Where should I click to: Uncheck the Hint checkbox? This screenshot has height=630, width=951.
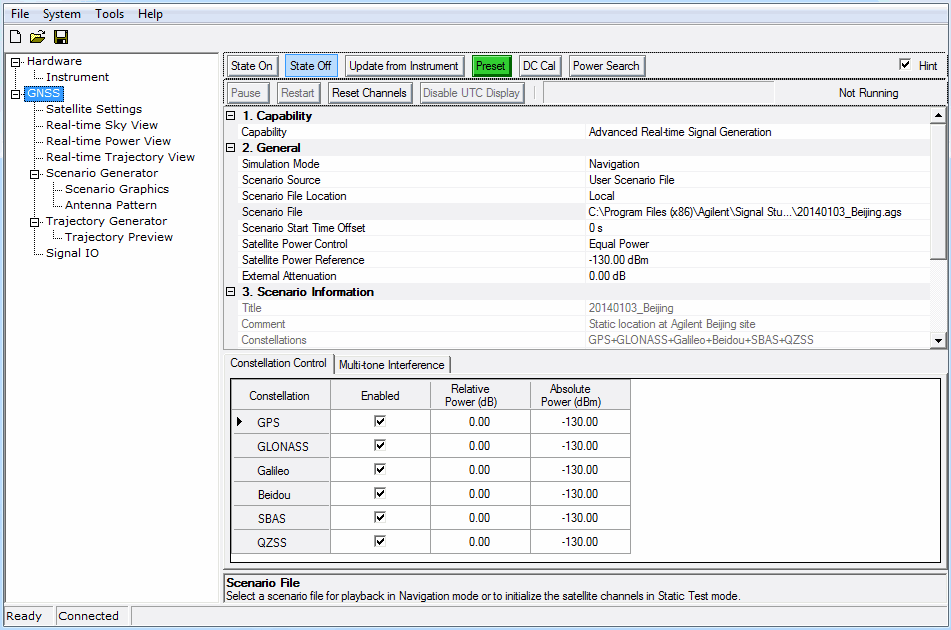click(x=905, y=65)
